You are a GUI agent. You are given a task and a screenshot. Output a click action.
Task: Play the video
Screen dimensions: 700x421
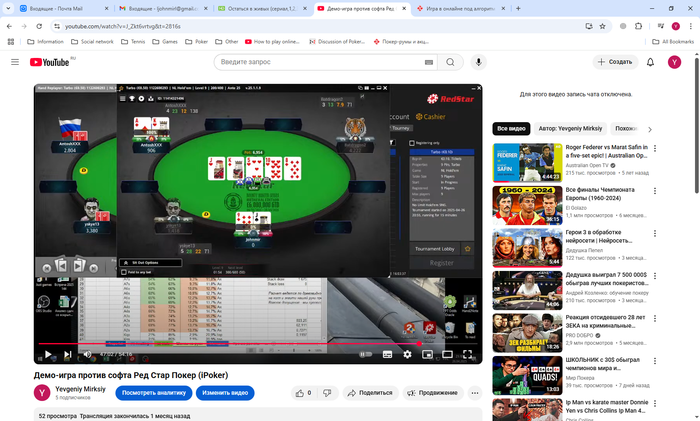(x=48, y=354)
